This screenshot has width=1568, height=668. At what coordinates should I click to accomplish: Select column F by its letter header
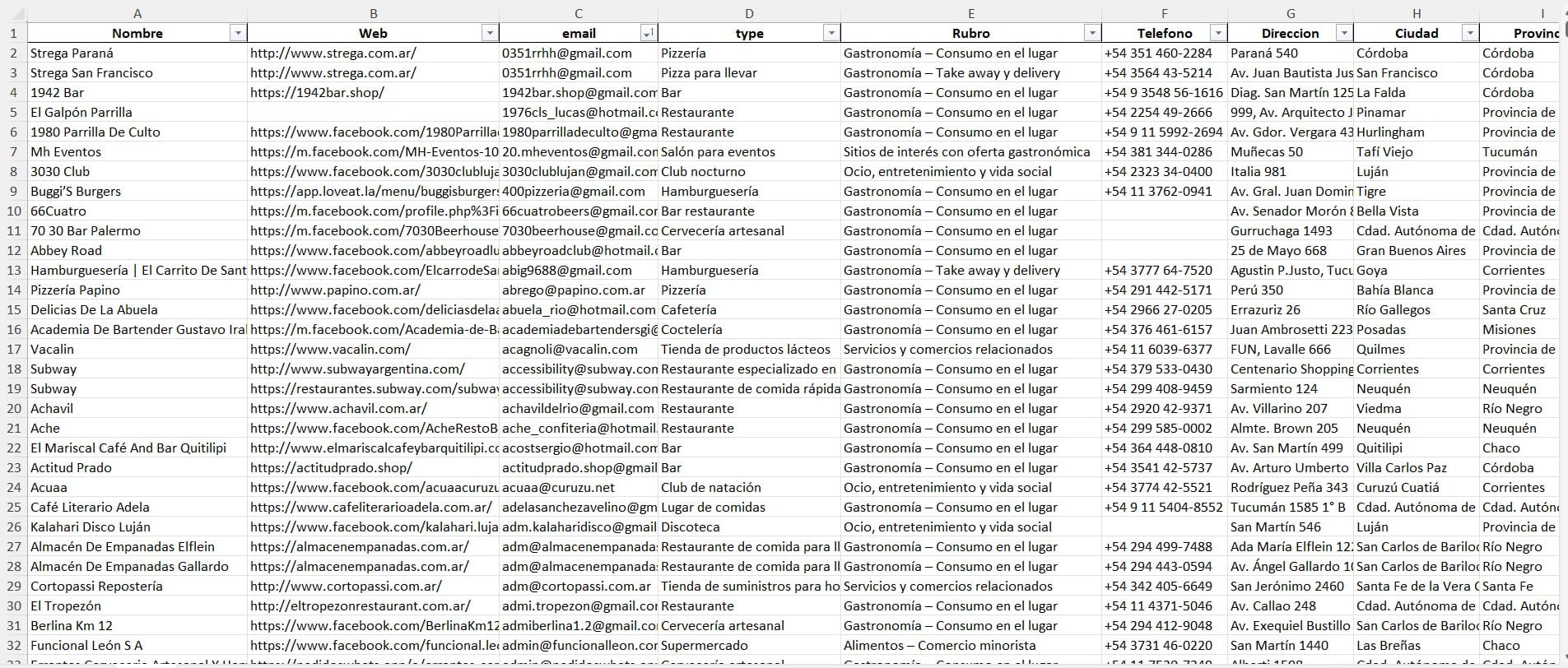[1165, 12]
